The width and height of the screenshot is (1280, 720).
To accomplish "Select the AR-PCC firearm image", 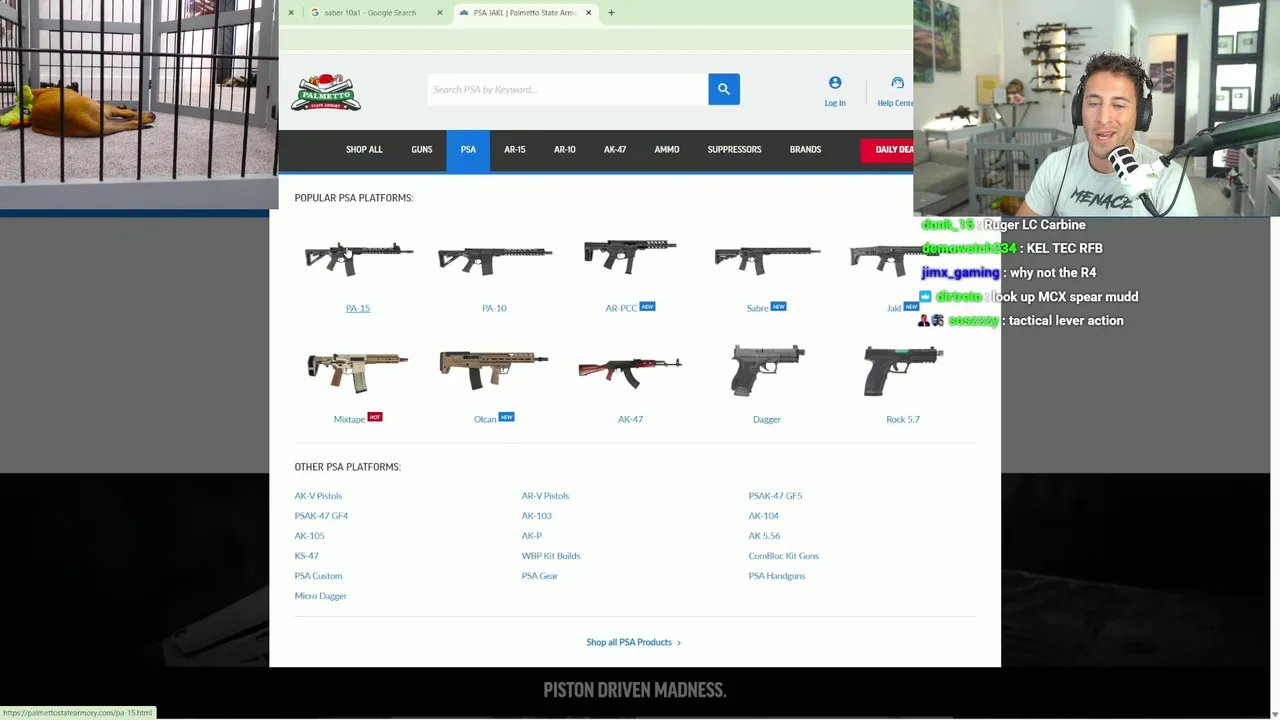I will click(x=630, y=256).
